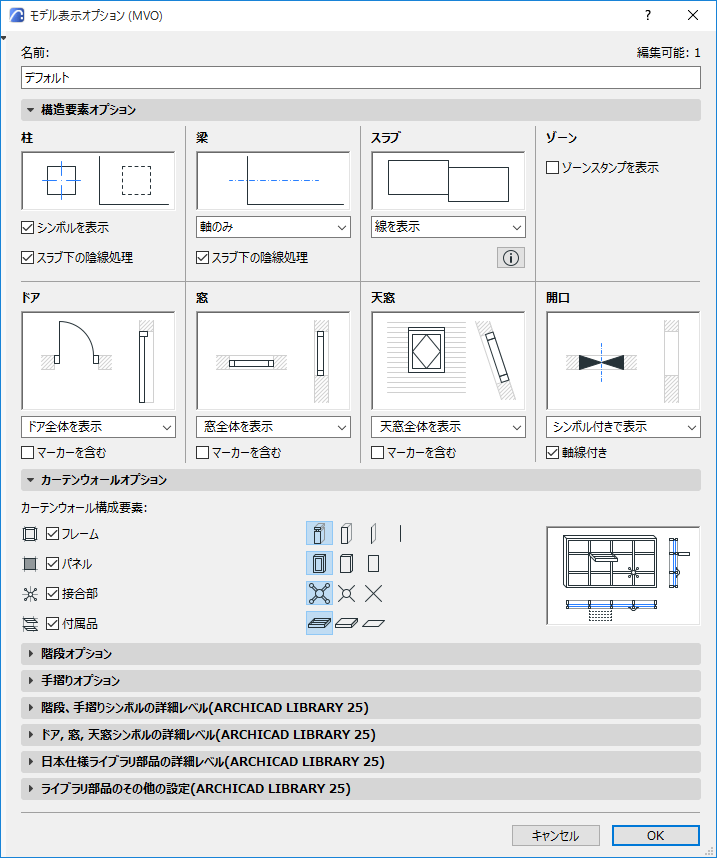
Task: Click the 名前 input field
Action: point(361,78)
